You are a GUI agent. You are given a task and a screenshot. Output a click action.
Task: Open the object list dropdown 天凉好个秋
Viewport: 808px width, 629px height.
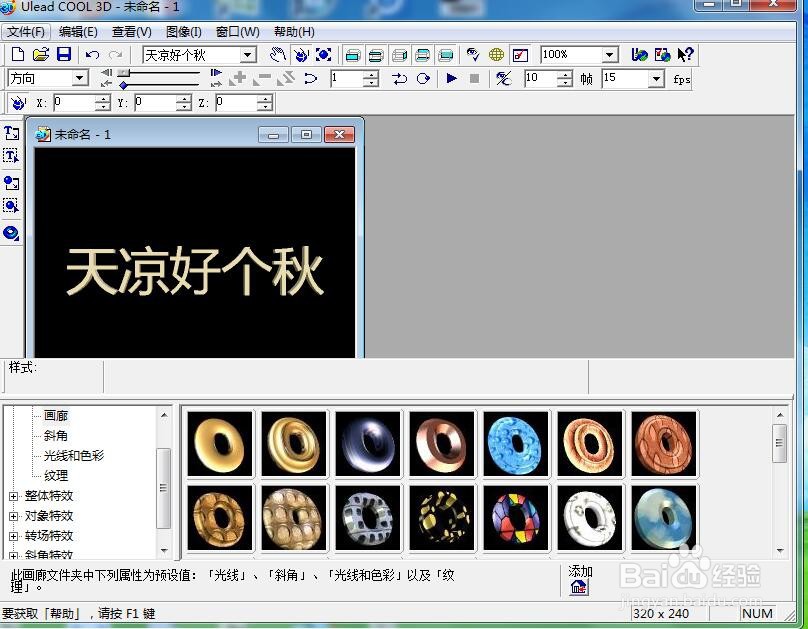point(248,55)
